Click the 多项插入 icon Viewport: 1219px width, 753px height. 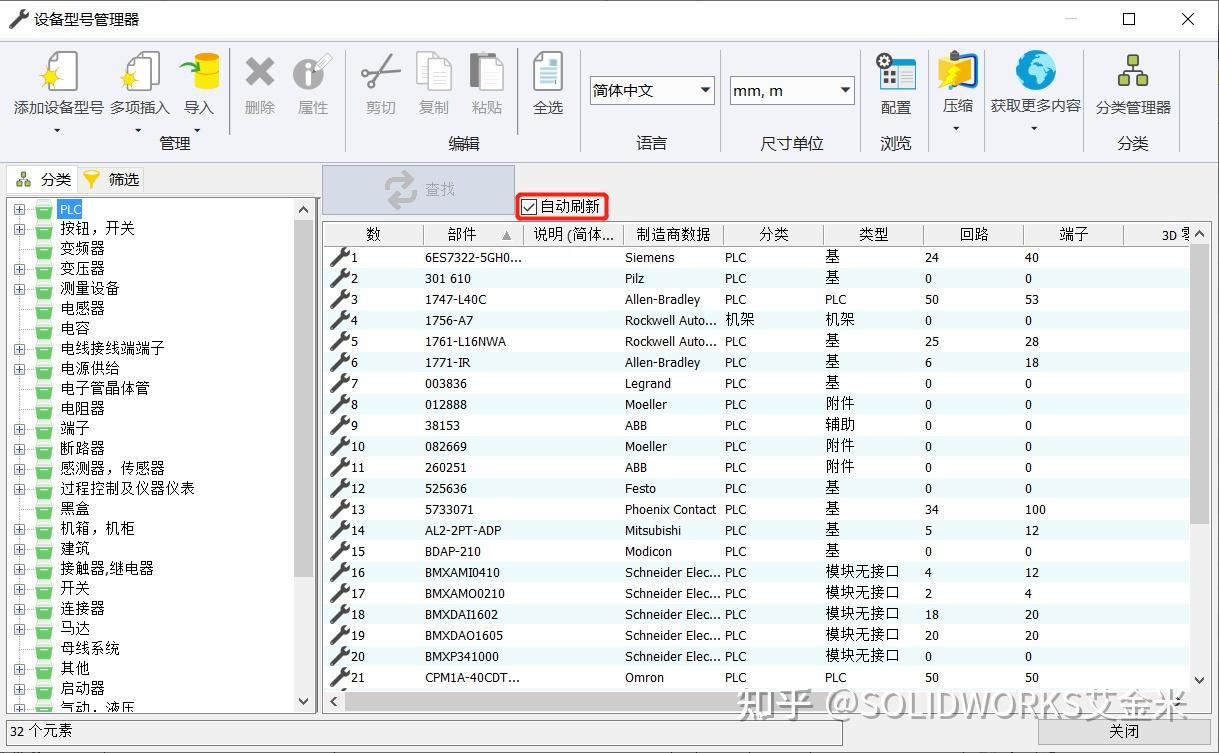(x=140, y=73)
